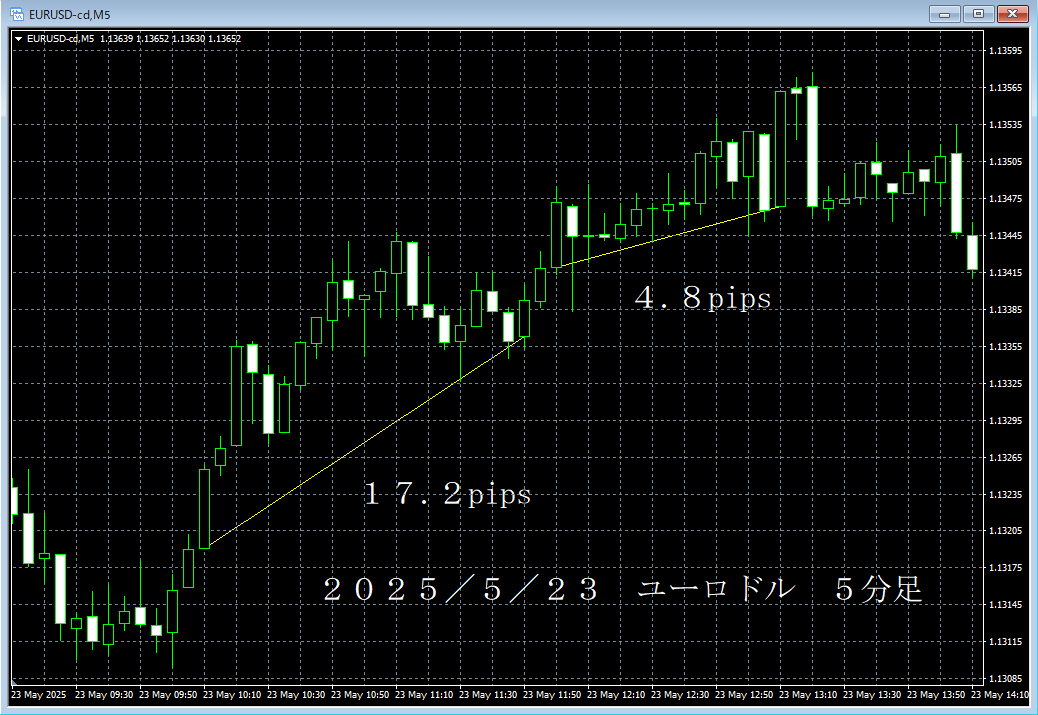Click the 23 May 13:10 time label

point(813,694)
